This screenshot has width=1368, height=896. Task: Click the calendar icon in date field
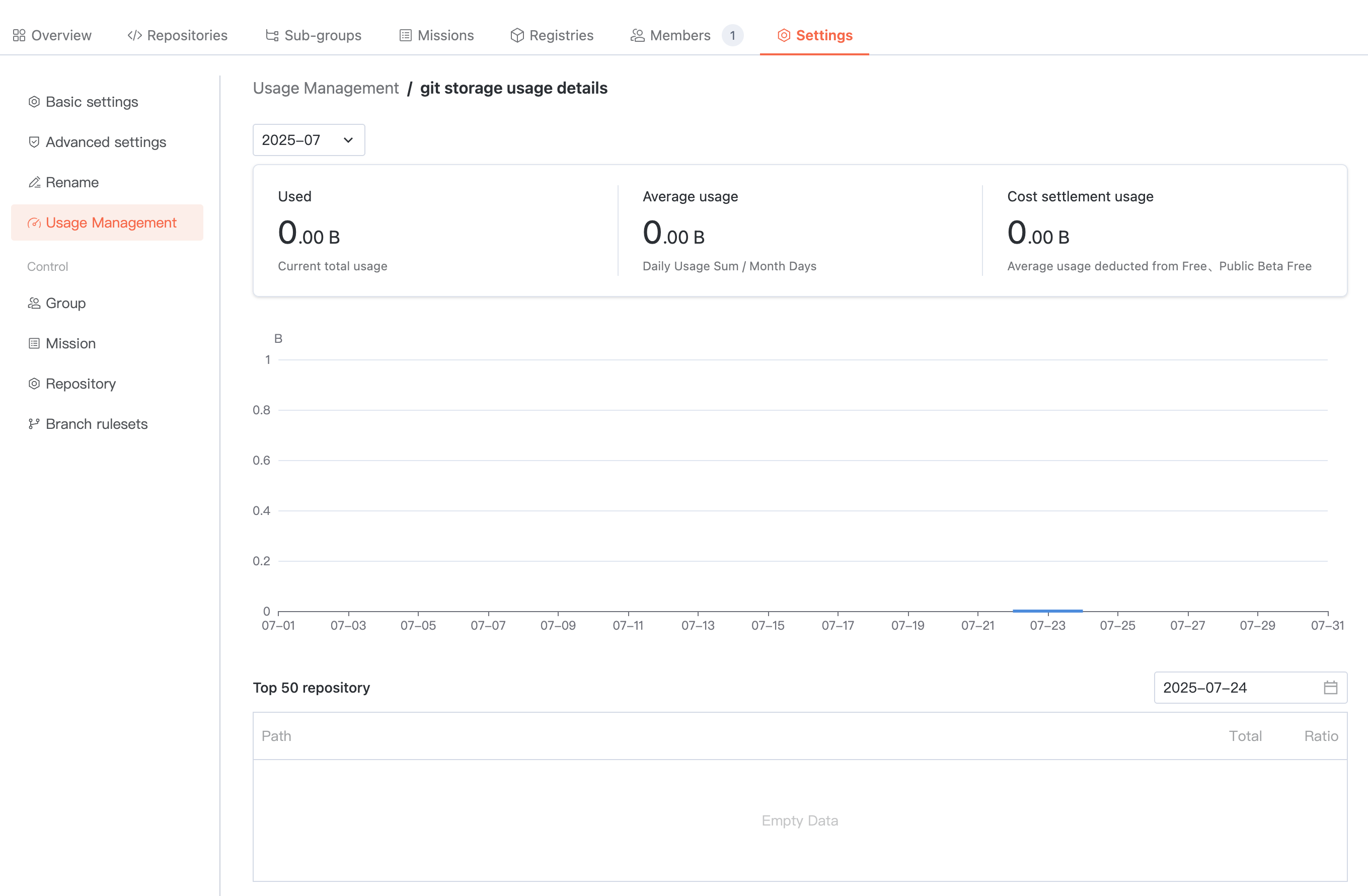click(1330, 688)
